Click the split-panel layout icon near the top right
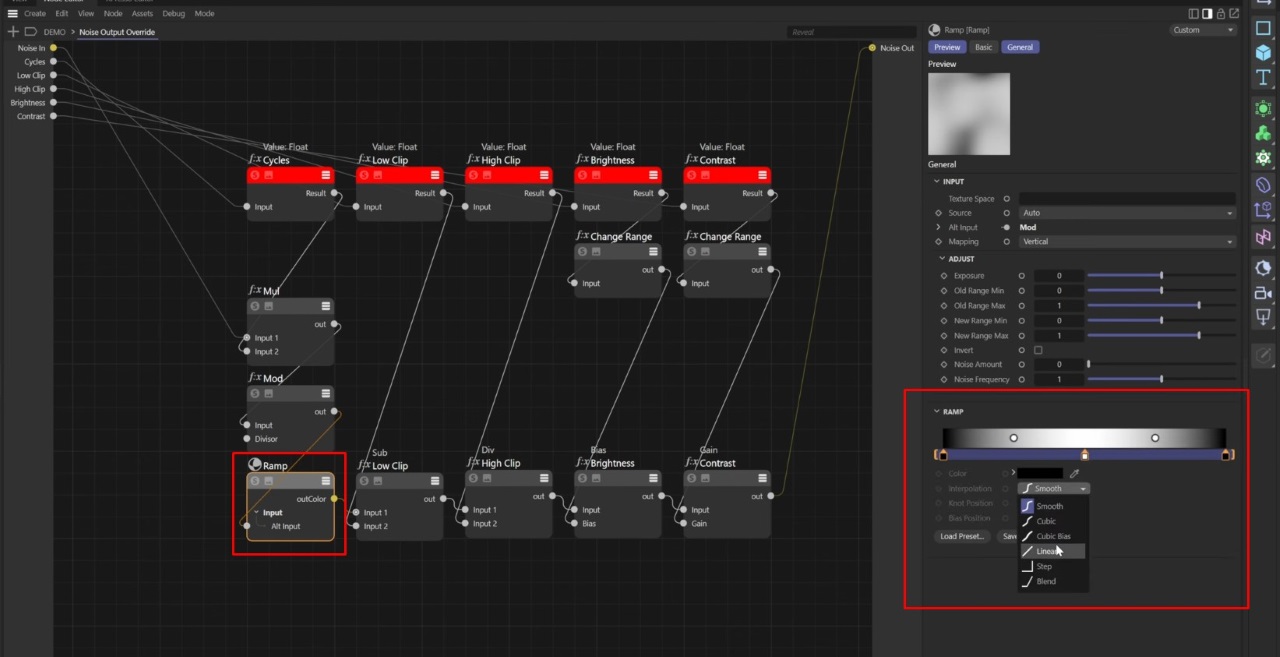This screenshot has width=1280, height=657. point(1193,13)
